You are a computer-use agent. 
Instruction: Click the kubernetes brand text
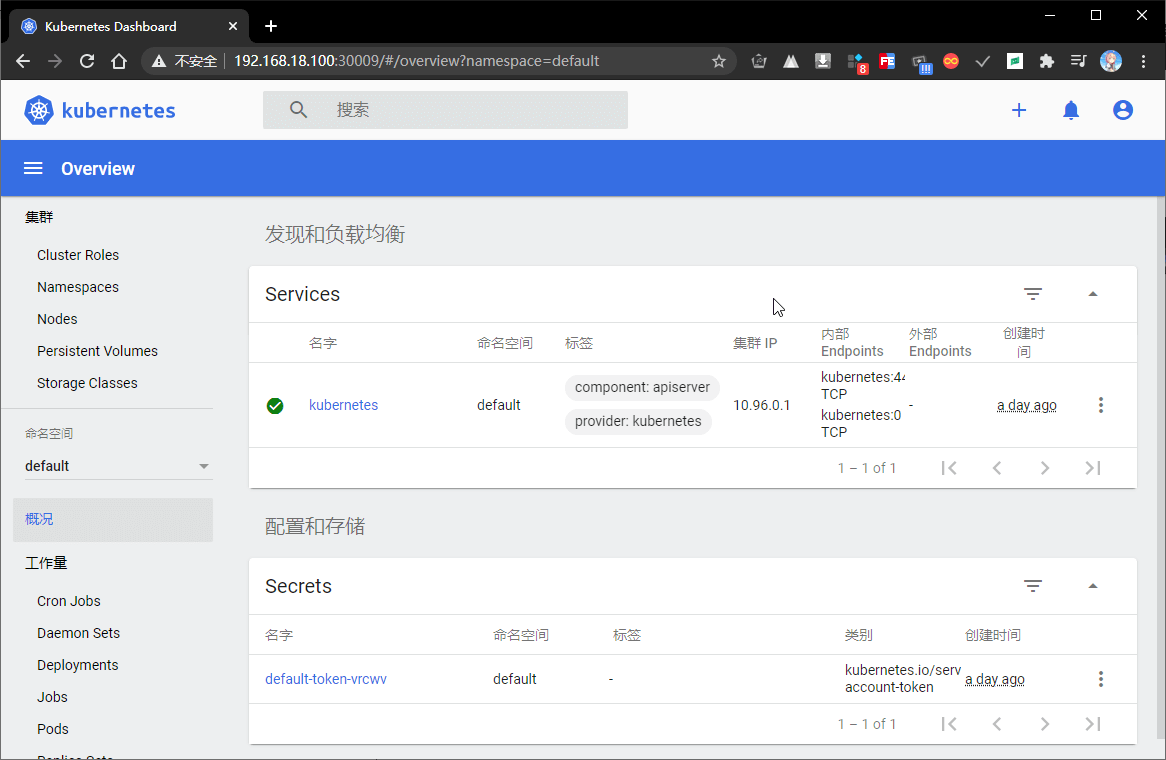tap(118, 111)
